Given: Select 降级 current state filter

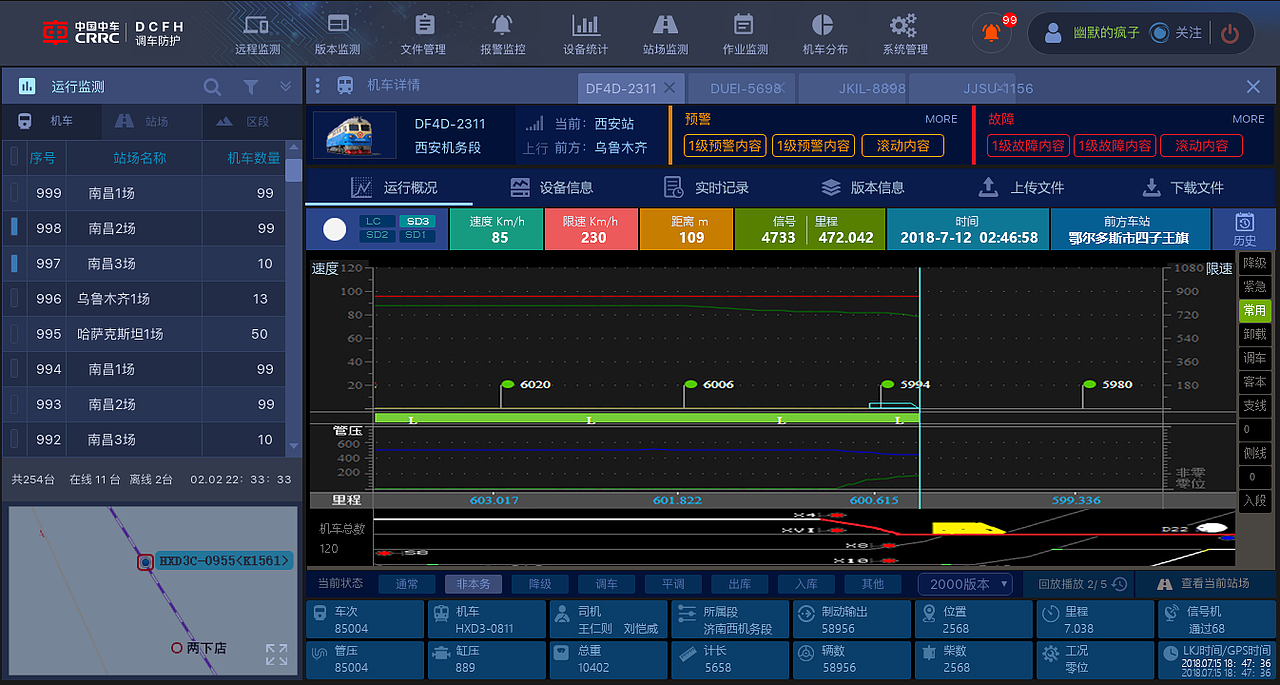Looking at the screenshot, I should (540, 584).
